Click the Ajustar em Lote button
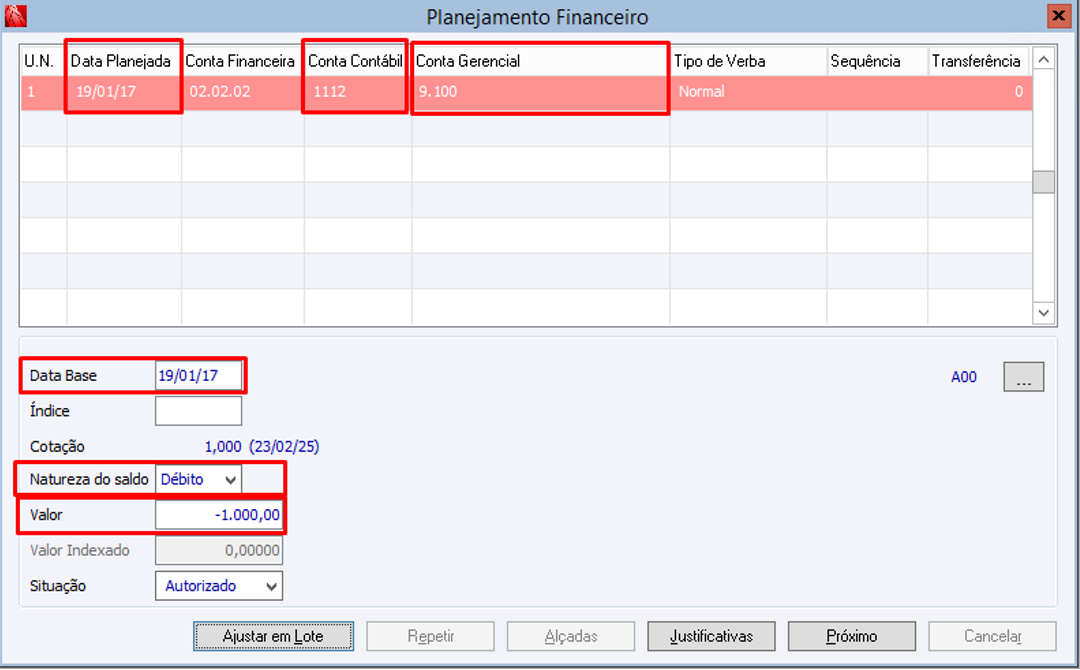The image size is (1080, 670). (x=273, y=636)
